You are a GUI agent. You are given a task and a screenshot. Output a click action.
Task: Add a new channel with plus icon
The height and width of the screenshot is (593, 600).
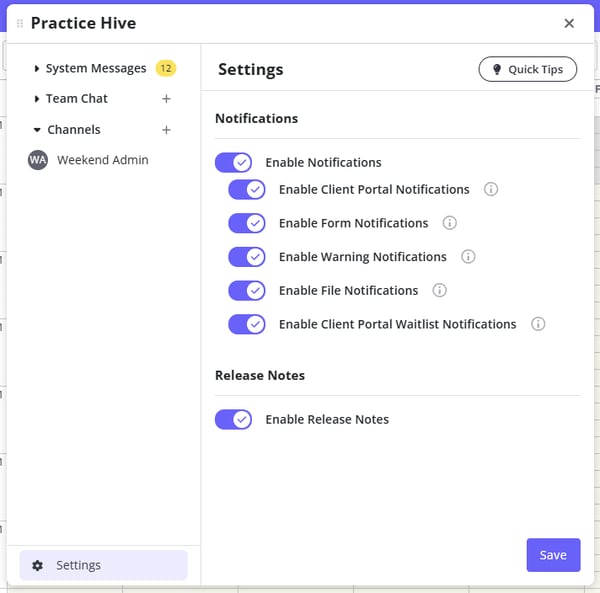166,130
